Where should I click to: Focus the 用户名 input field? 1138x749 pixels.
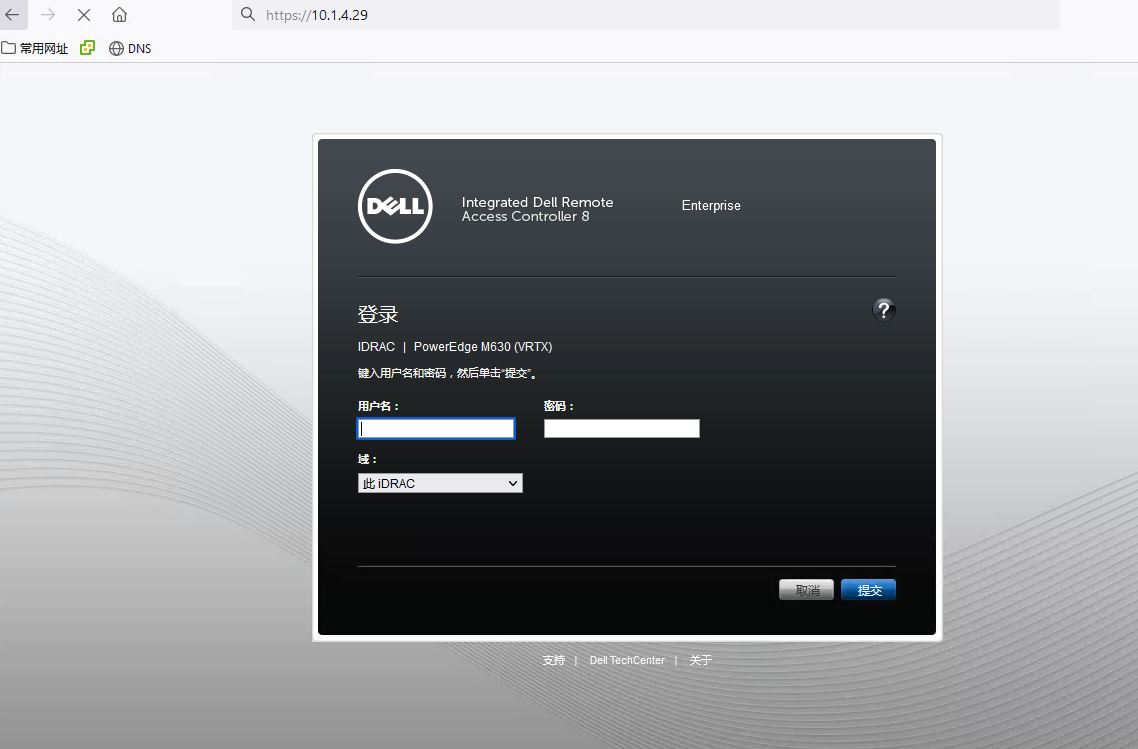click(x=436, y=429)
